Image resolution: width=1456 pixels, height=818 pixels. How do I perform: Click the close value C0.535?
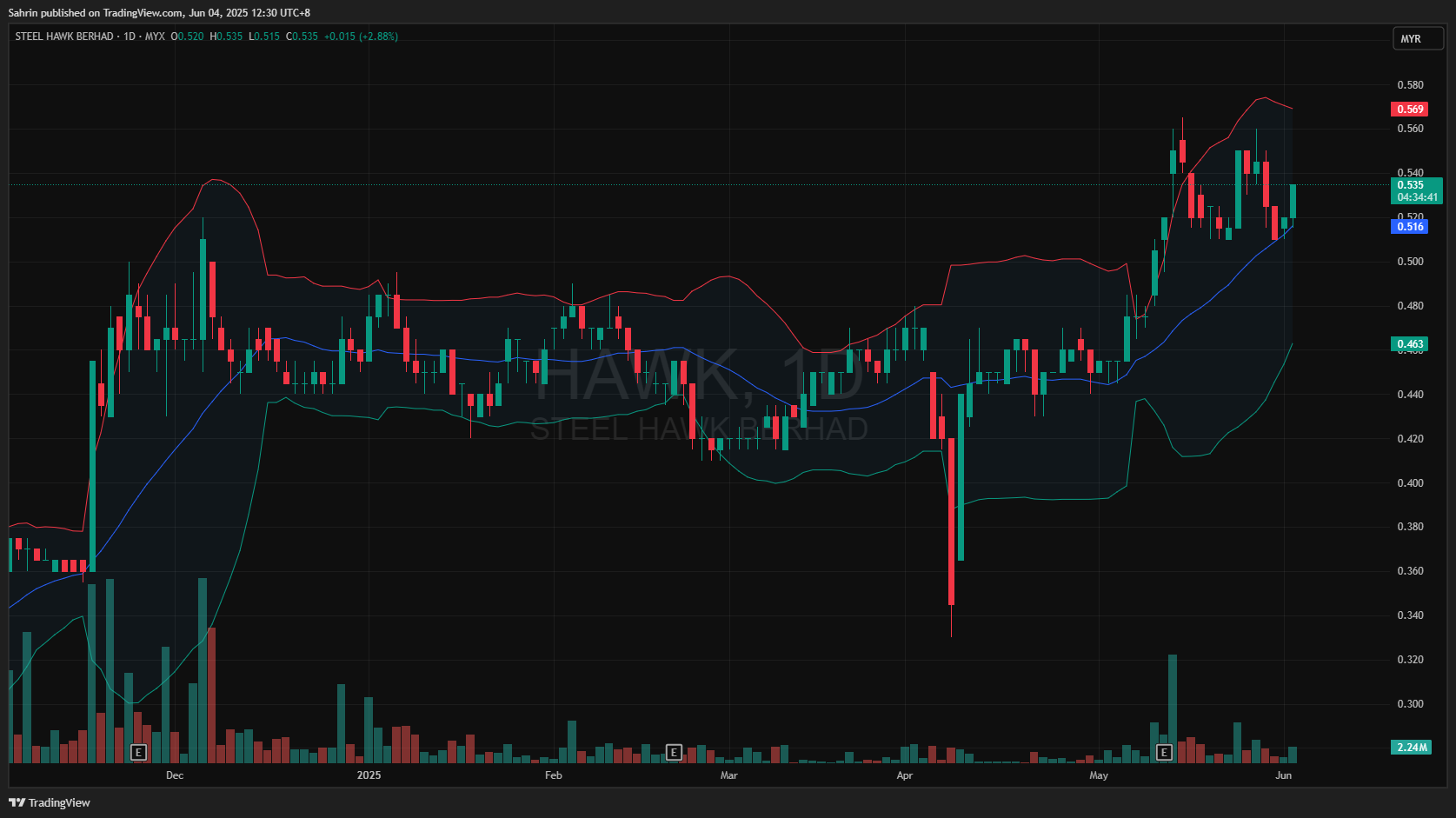pyautogui.click(x=302, y=37)
